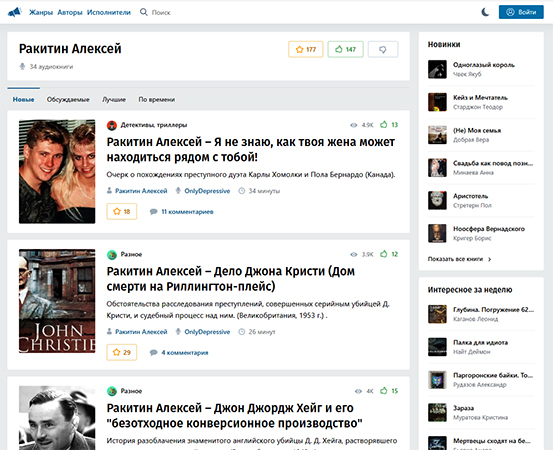Open Зараза by Муратова Кристина
This screenshot has height=450, width=553.
(x=463, y=408)
